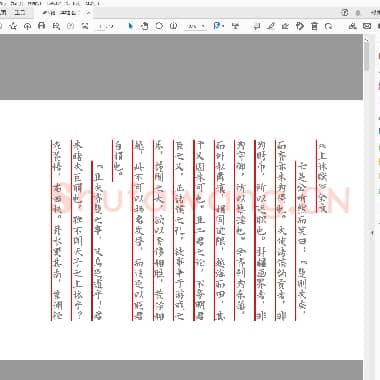Open the fill and sign pen tool

pyautogui.click(x=285, y=26)
